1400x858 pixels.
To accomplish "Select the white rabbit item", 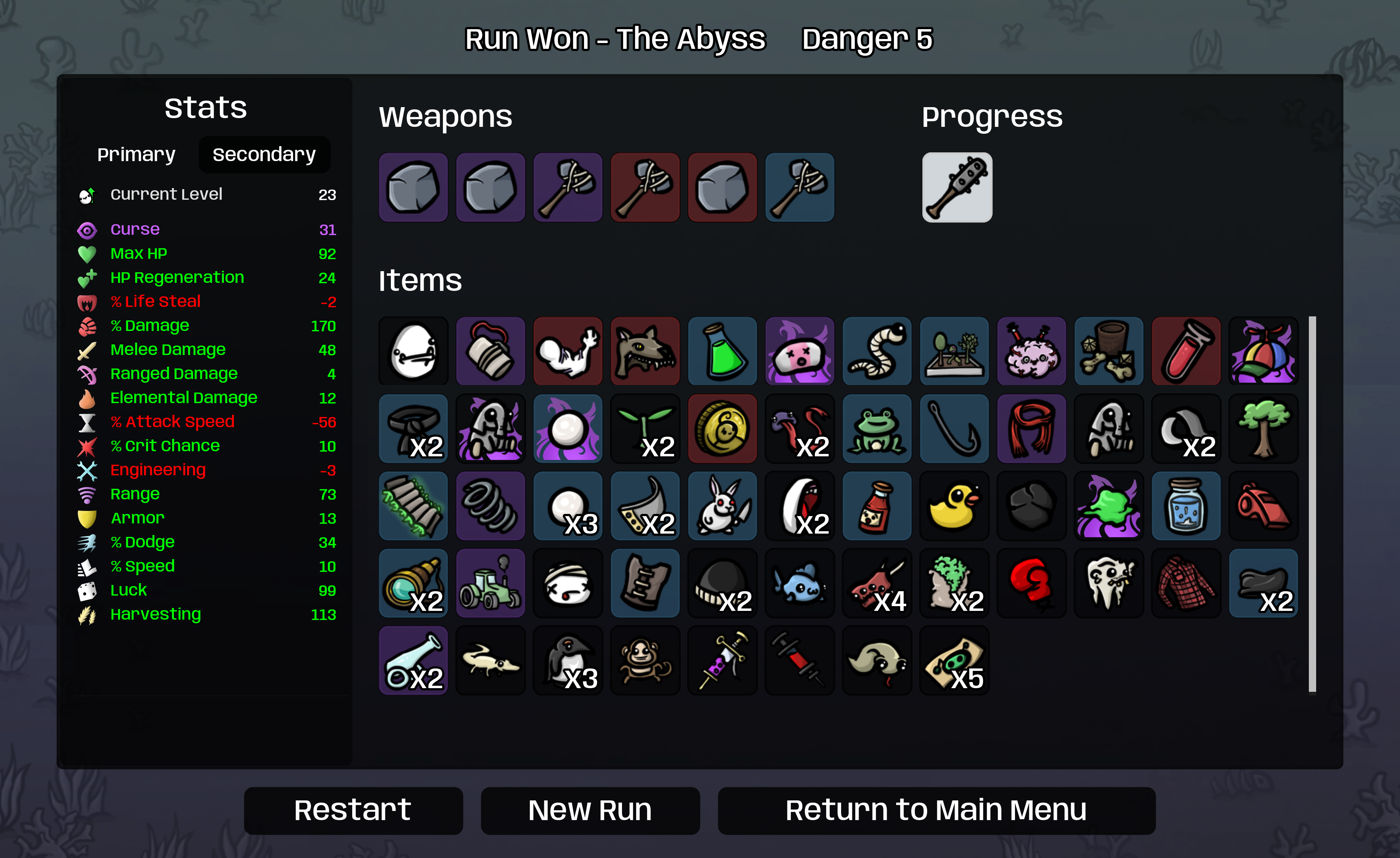I will [x=722, y=506].
